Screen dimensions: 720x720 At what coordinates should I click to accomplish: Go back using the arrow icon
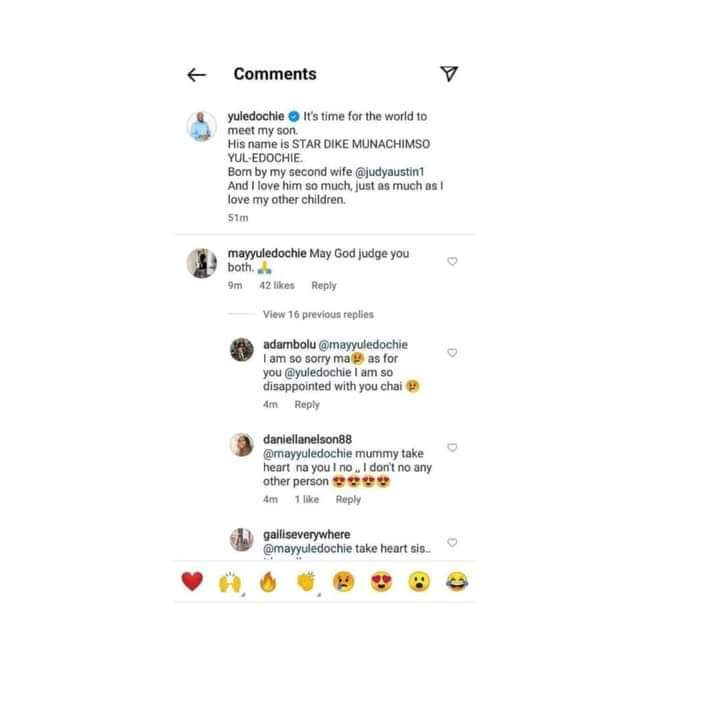coord(197,75)
